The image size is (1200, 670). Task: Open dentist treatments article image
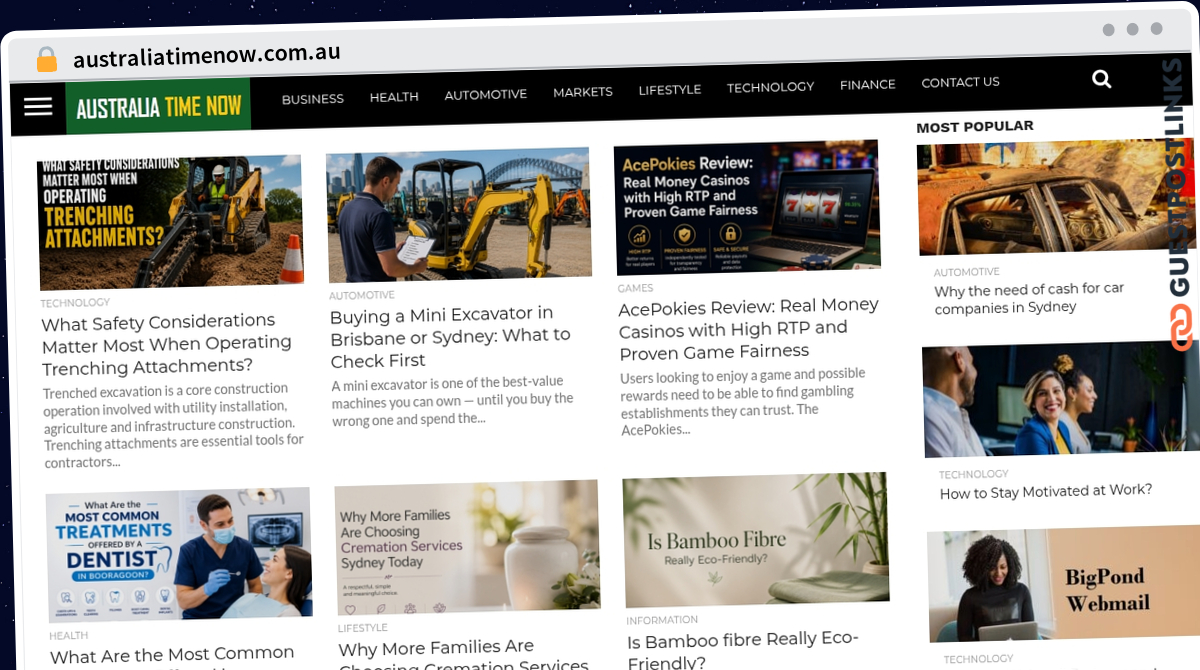point(179,555)
